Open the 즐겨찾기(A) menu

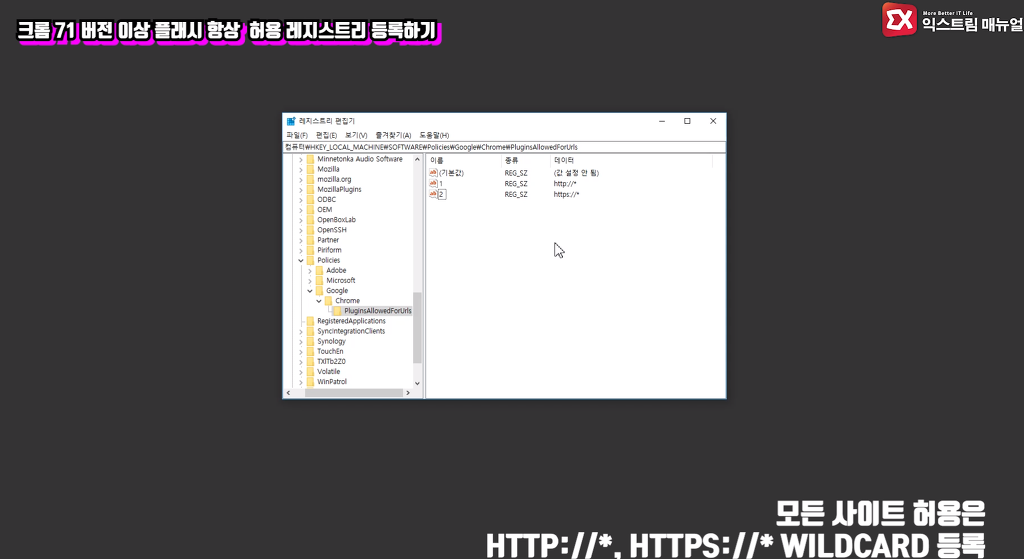coord(393,135)
